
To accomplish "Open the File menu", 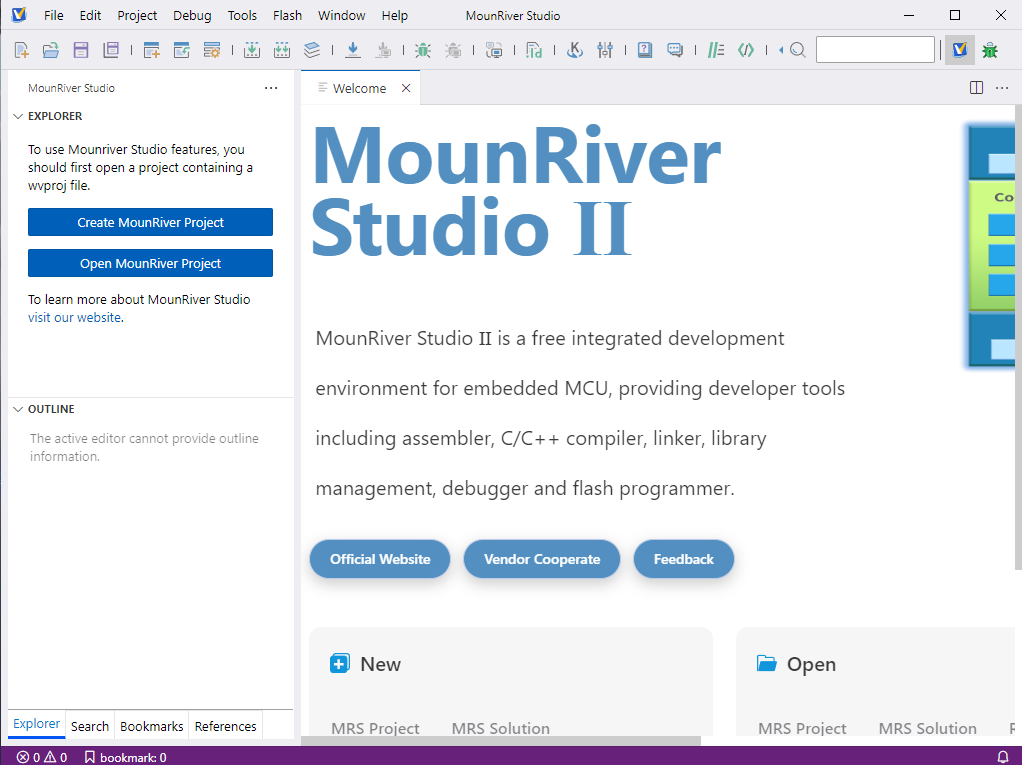I will (x=53, y=16).
